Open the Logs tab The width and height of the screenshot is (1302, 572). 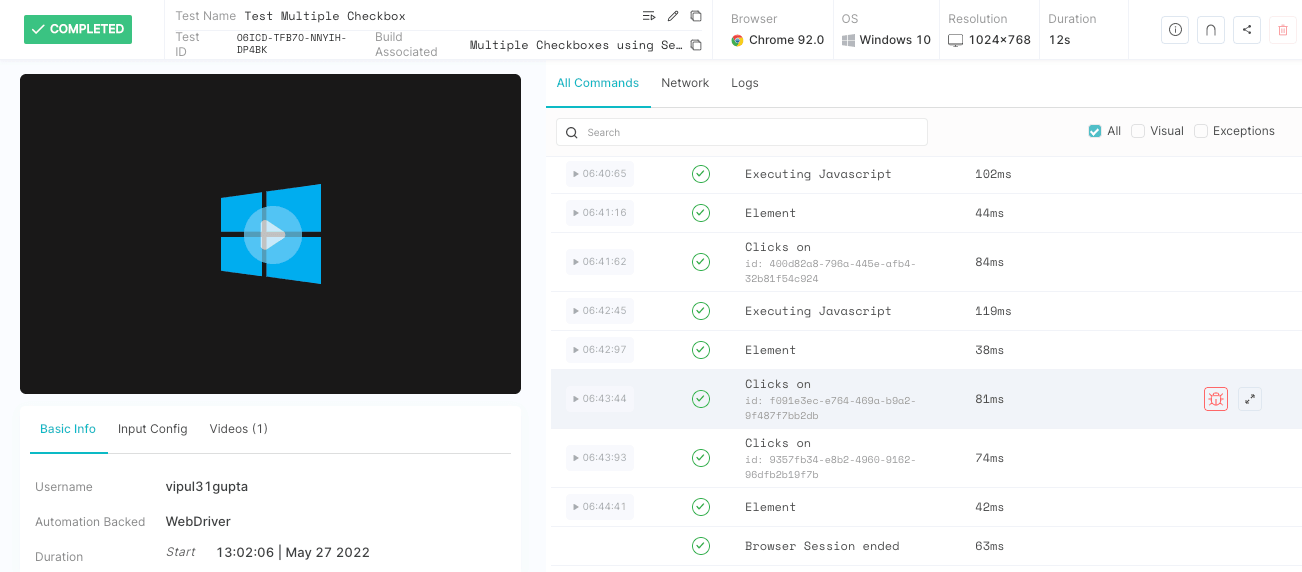(x=745, y=83)
